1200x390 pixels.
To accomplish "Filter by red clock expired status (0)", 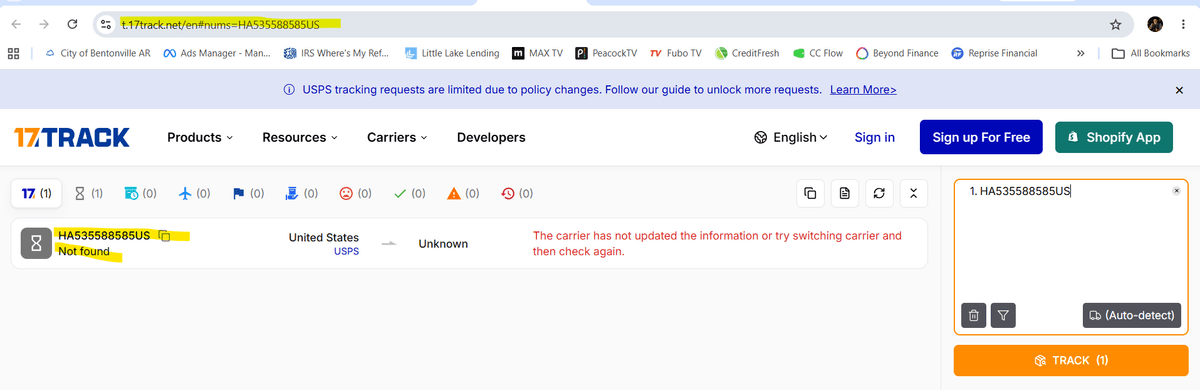I will click(x=517, y=193).
